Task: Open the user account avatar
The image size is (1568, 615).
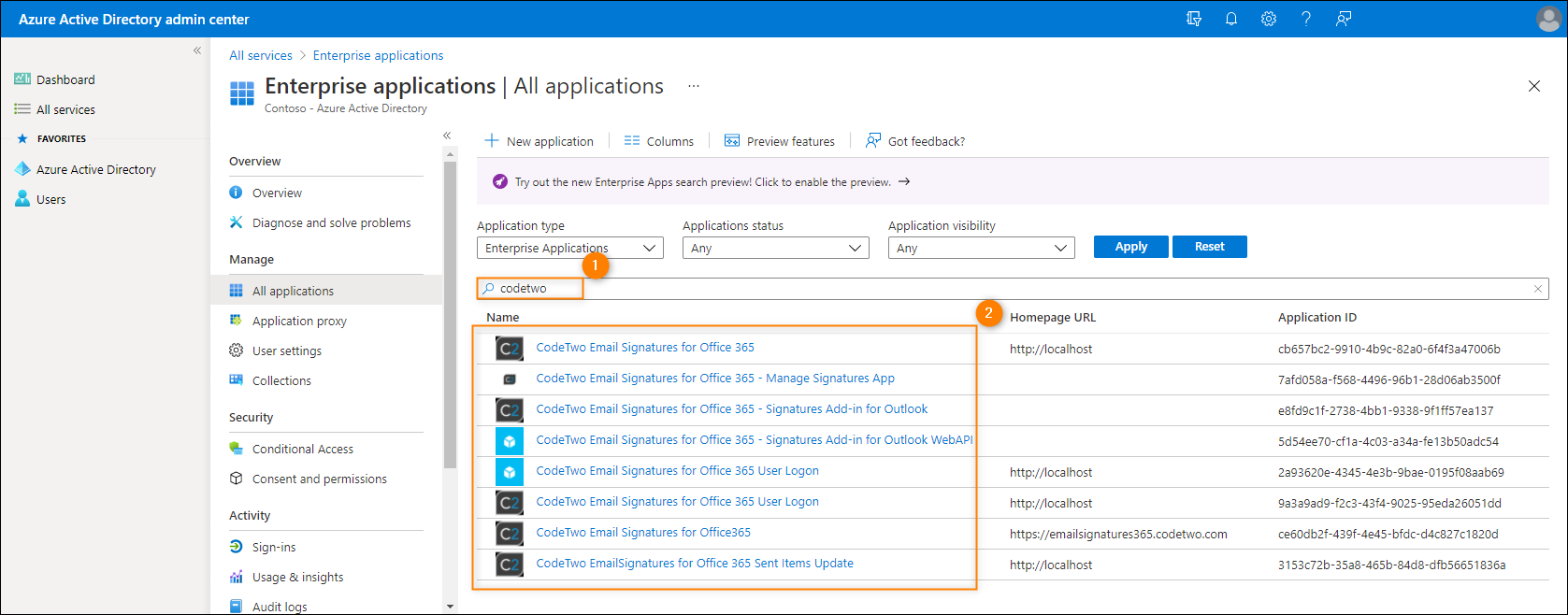Action: [x=1549, y=19]
